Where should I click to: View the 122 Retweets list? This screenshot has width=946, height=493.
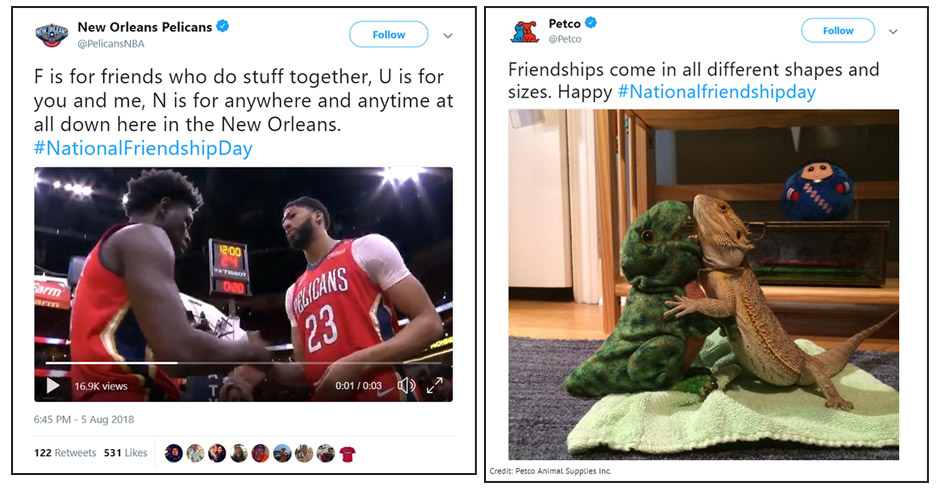(x=65, y=453)
